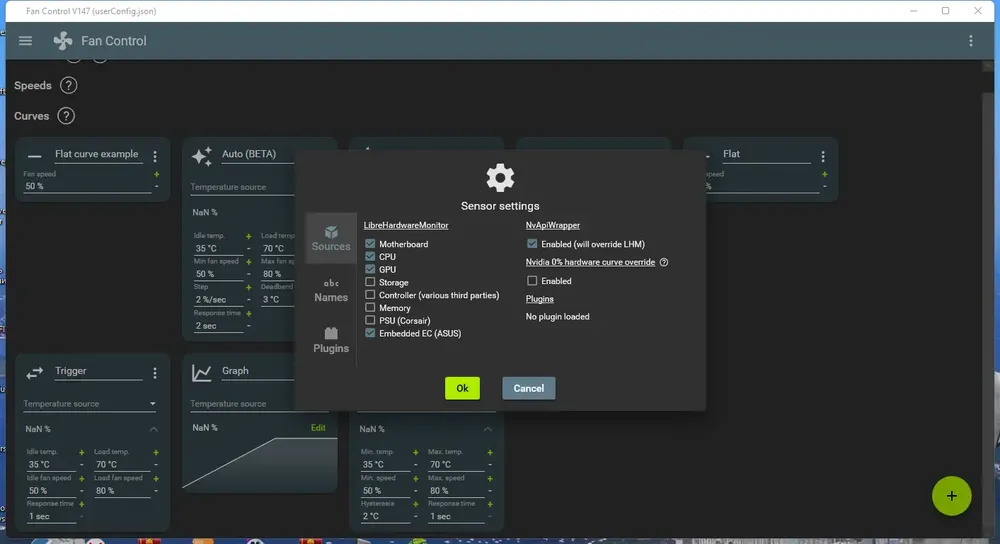Click the help icon next to Curves

click(x=66, y=116)
